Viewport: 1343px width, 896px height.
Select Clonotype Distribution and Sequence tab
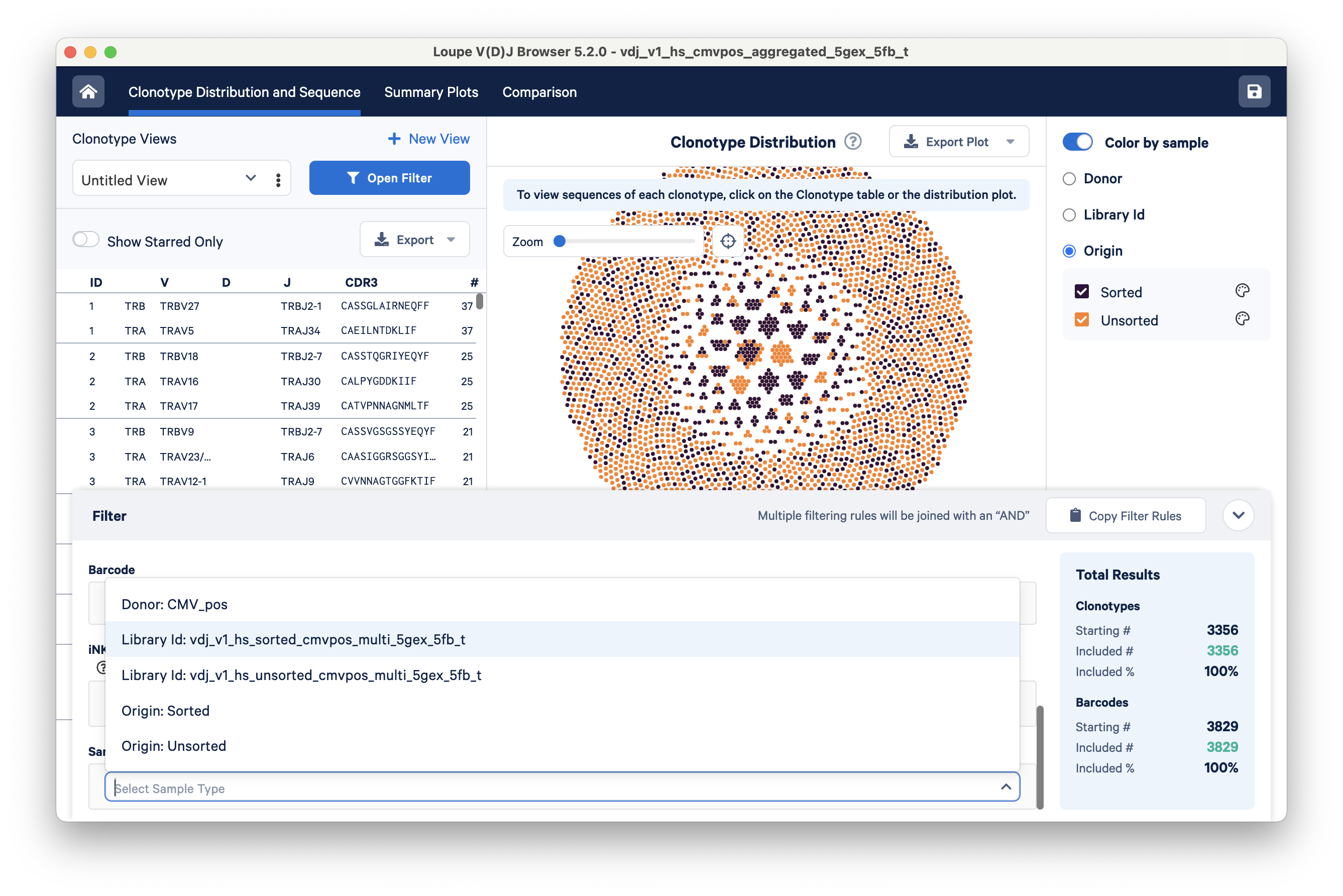coord(244,92)
